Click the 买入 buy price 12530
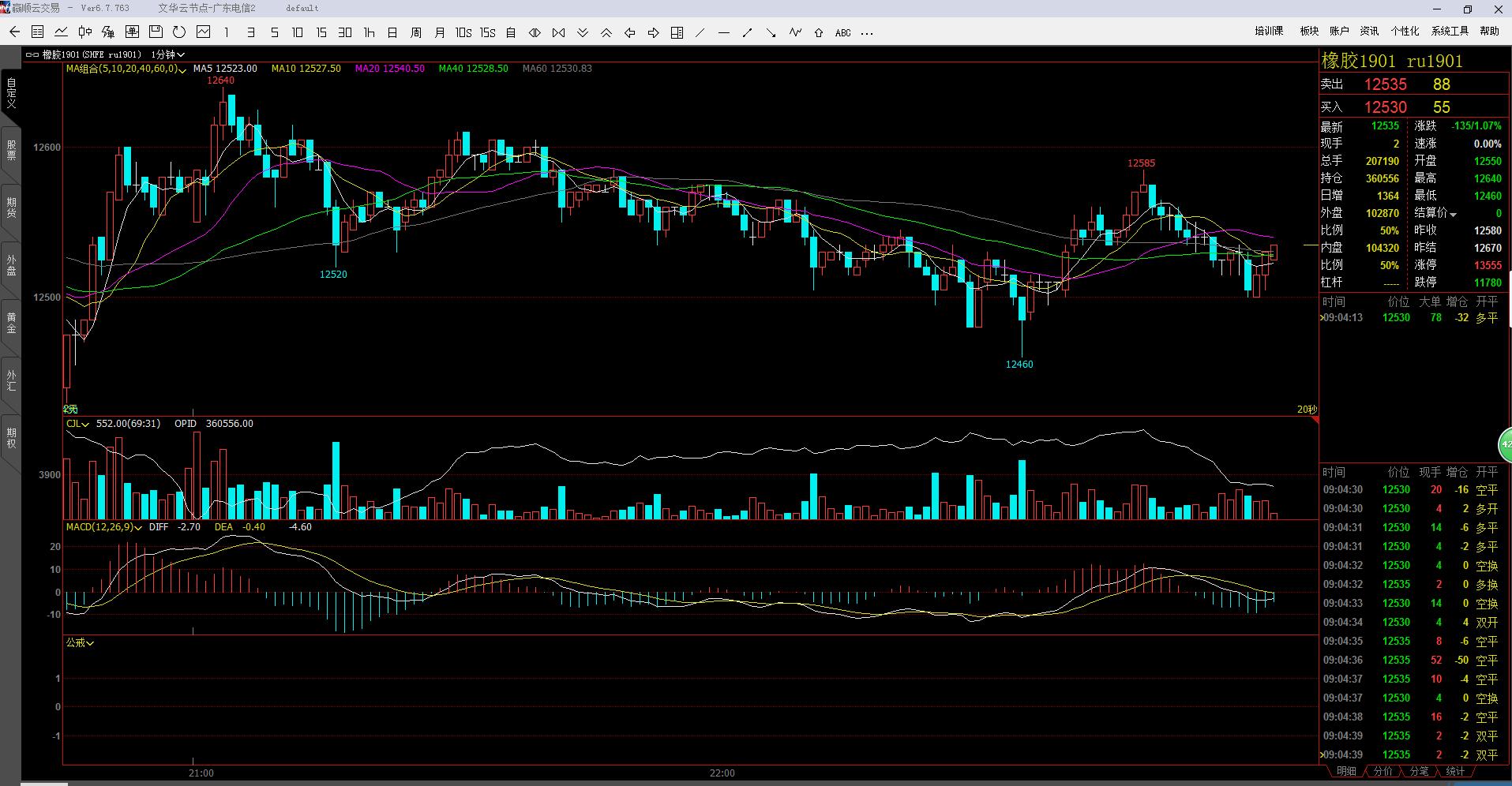Image resolution: width=1512 pixels, height=786 pixels. 1385,107
